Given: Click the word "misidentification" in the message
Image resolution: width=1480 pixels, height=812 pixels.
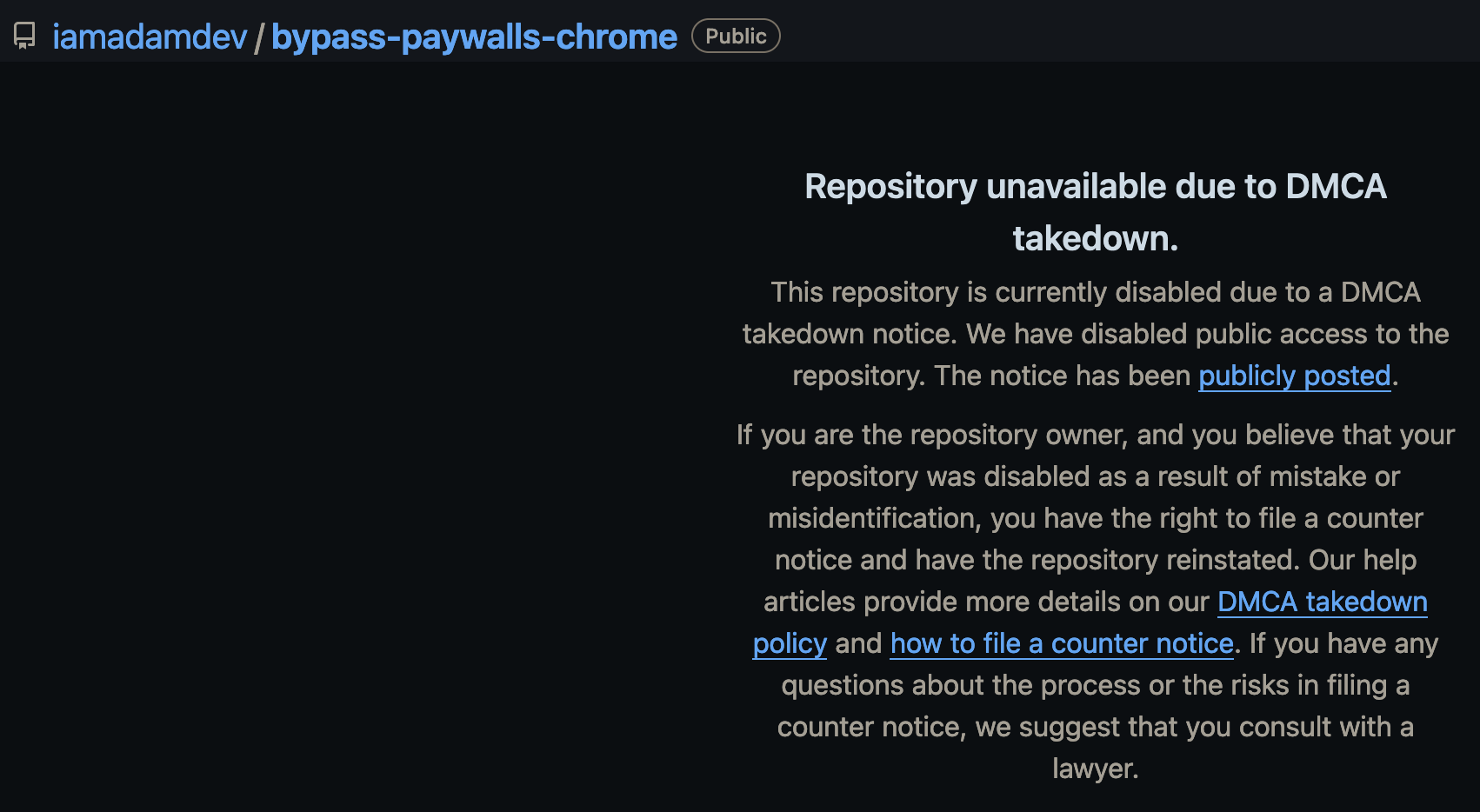Looking at the screenshot, I should pyautogui.click(x=874, y=518).
